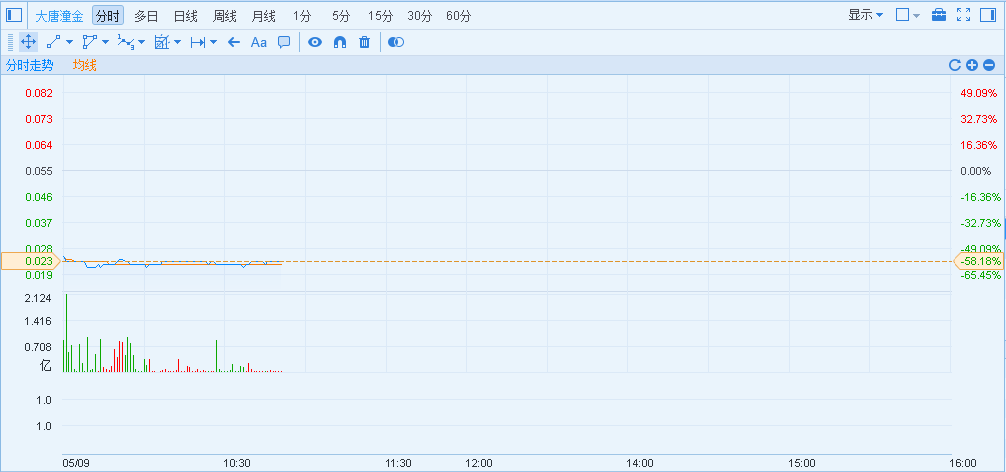Refresh the chart with reset icon
This screenshot has width=1006, height=472.
pos(955,65)
